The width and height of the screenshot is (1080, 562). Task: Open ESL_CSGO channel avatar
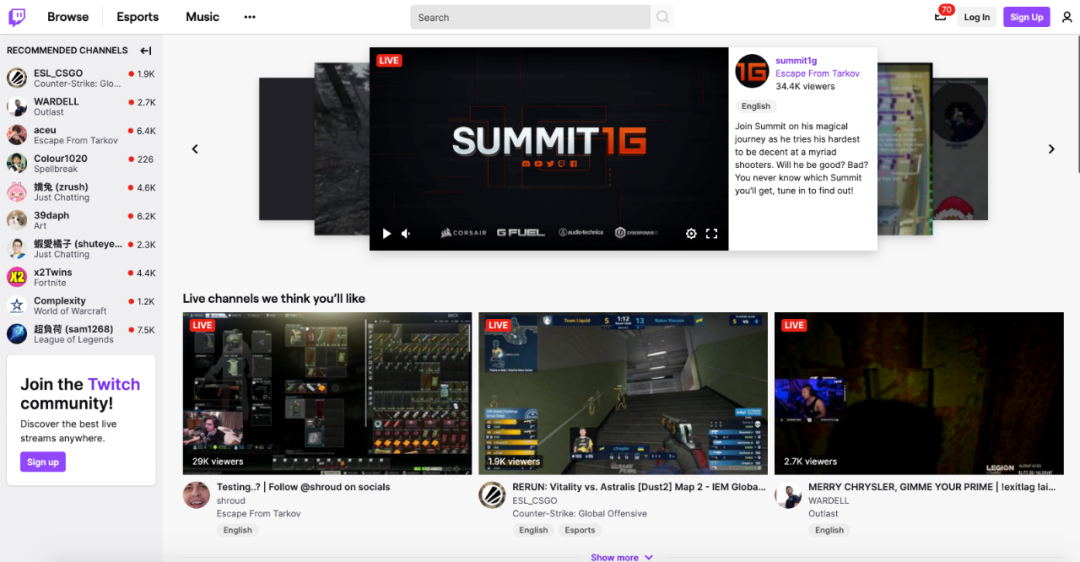pyautogui.click(x=17, y=78)
